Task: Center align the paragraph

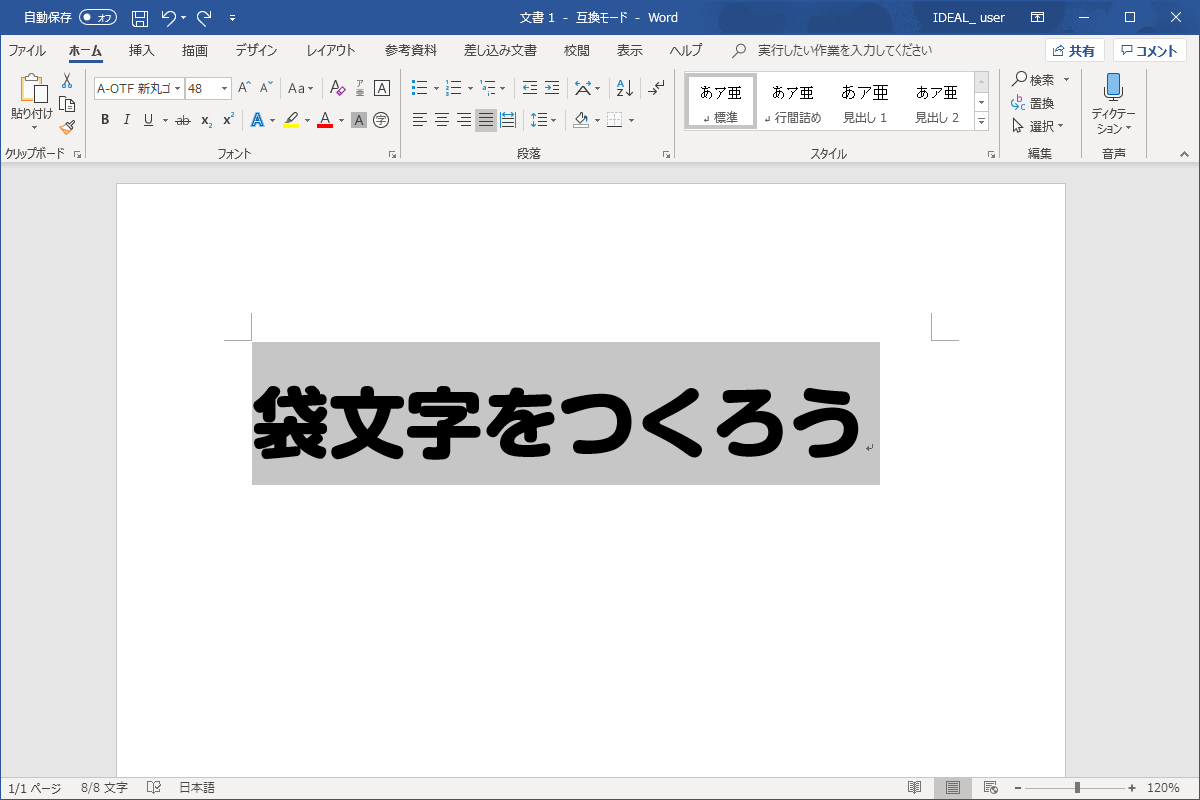Action: (x=442, y=120)
